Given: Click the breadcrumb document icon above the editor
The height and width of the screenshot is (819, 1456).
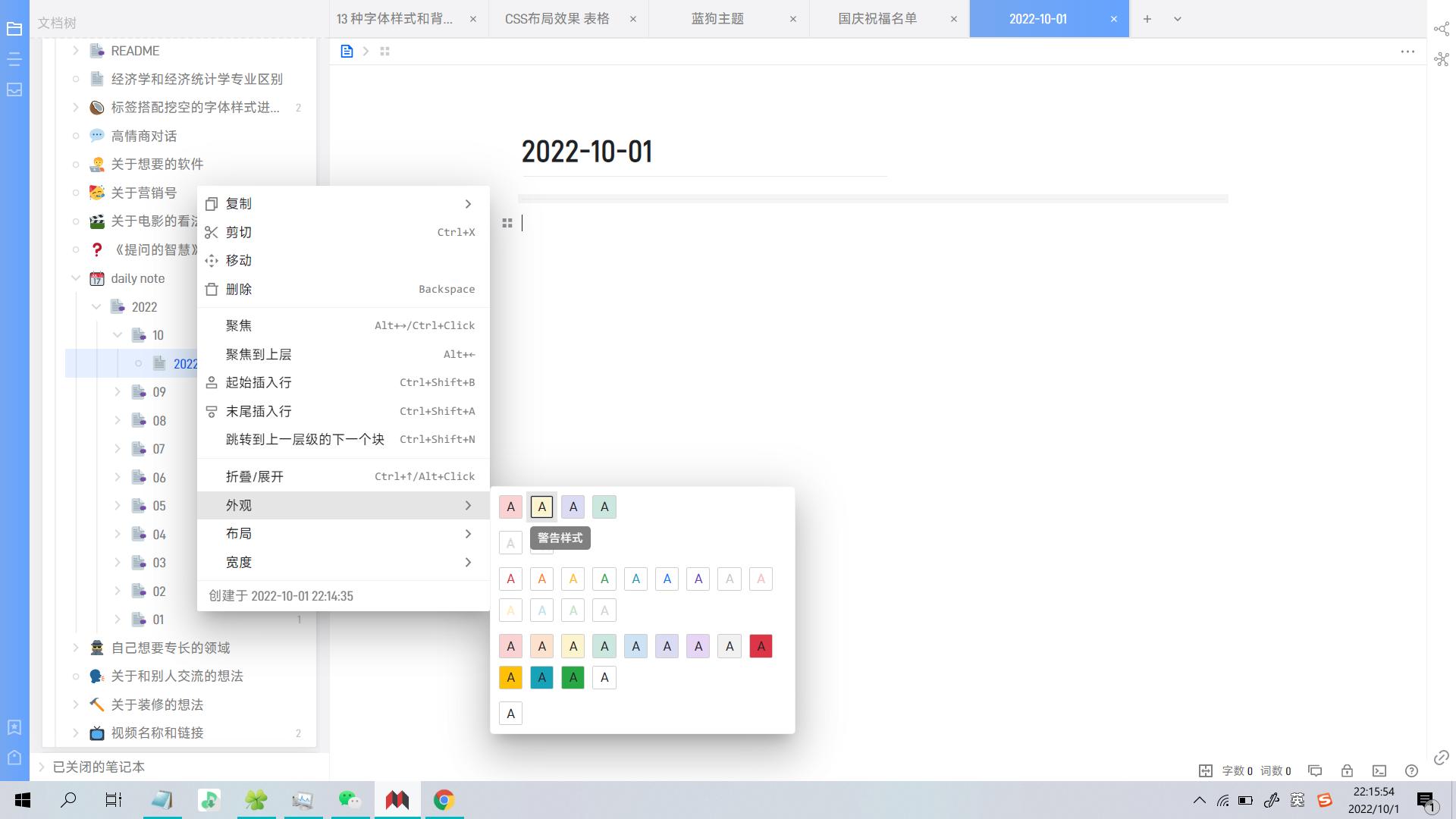Looking at the screenshot, I should click(347, 51).
